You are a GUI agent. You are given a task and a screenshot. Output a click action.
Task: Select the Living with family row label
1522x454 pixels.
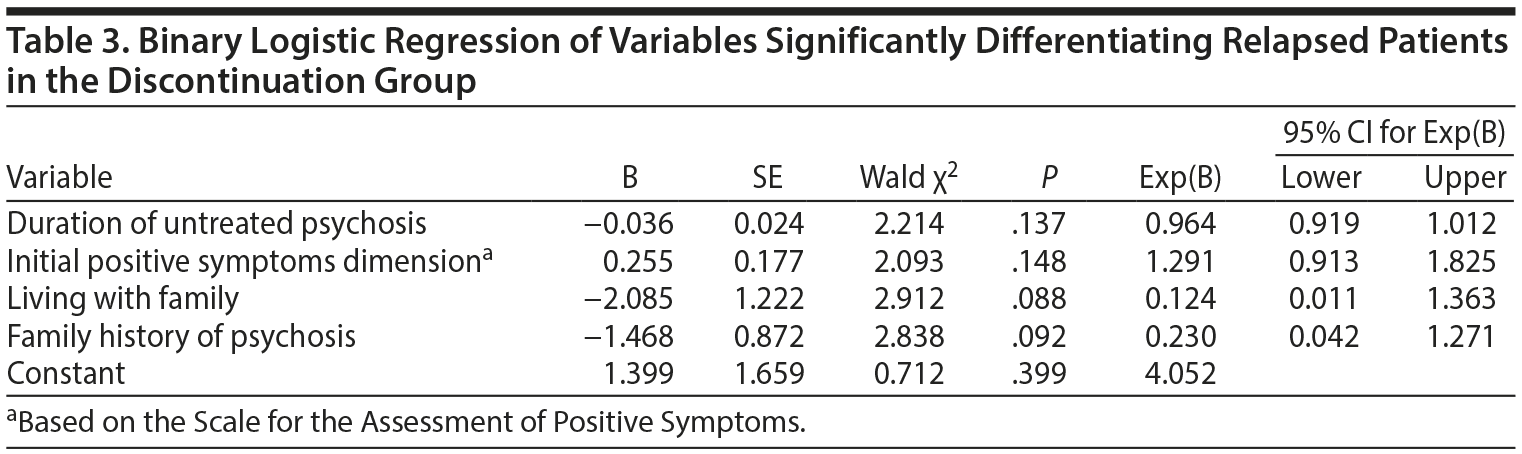(x=123, y=298)
